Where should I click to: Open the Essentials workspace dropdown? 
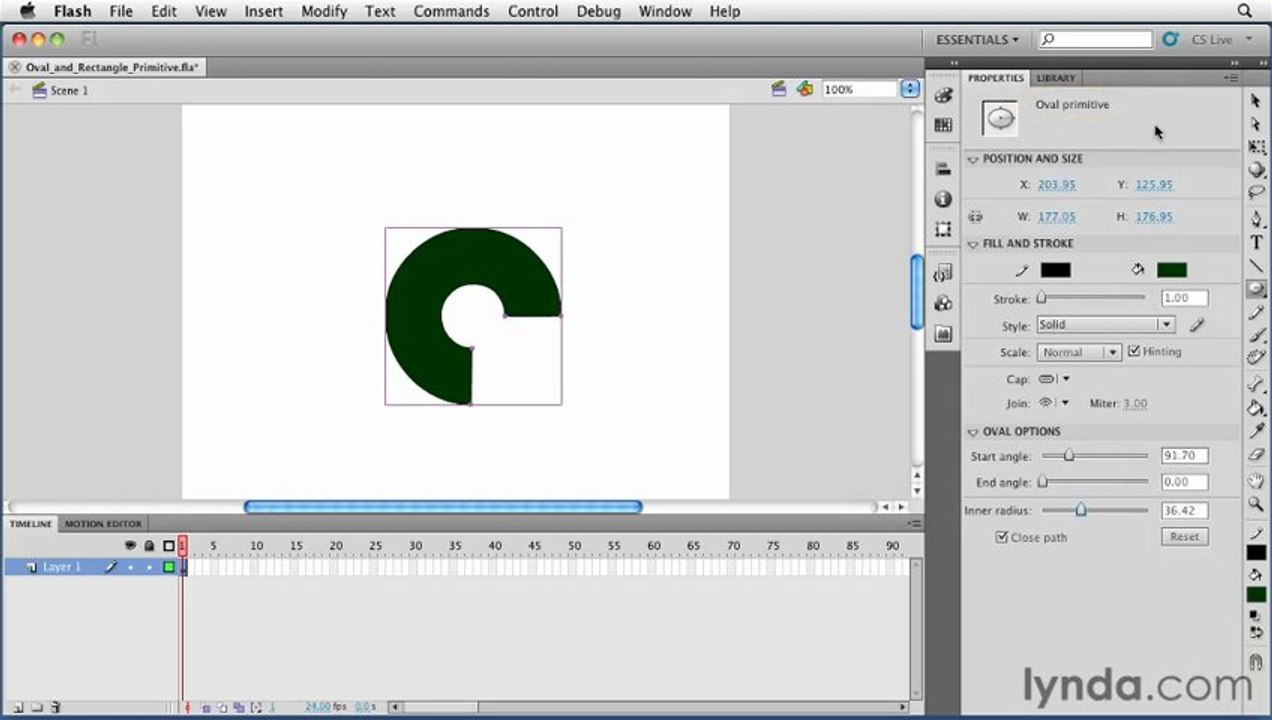click(977, 40)
